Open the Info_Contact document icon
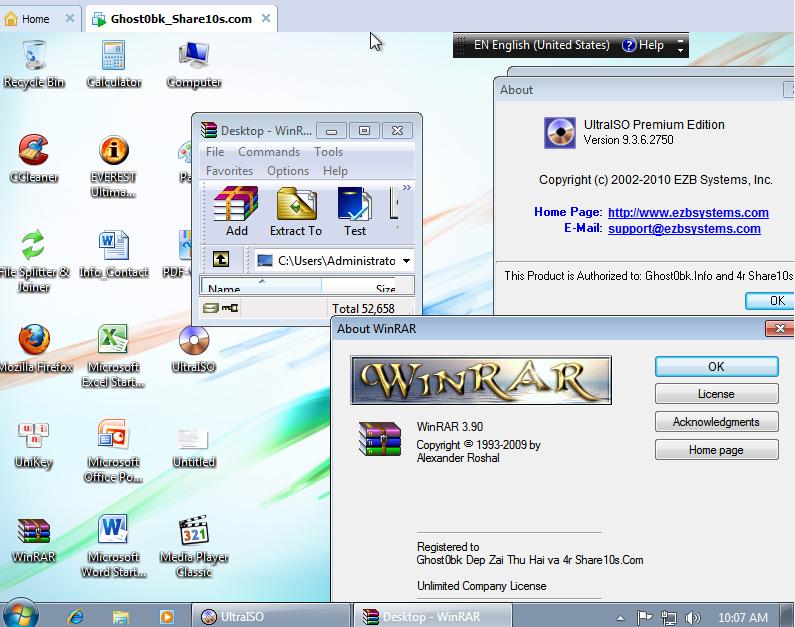 114,253
